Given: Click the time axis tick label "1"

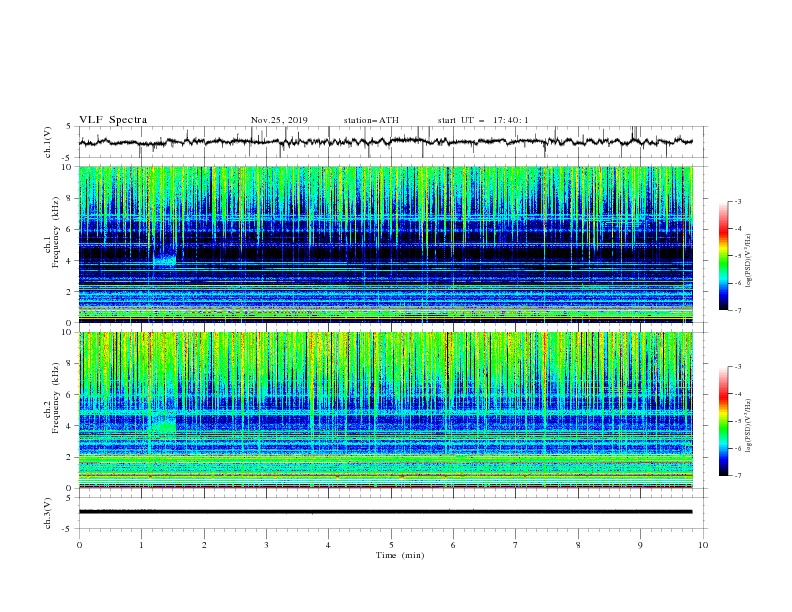Looking at the screenshot, I should tap(141, 545).
